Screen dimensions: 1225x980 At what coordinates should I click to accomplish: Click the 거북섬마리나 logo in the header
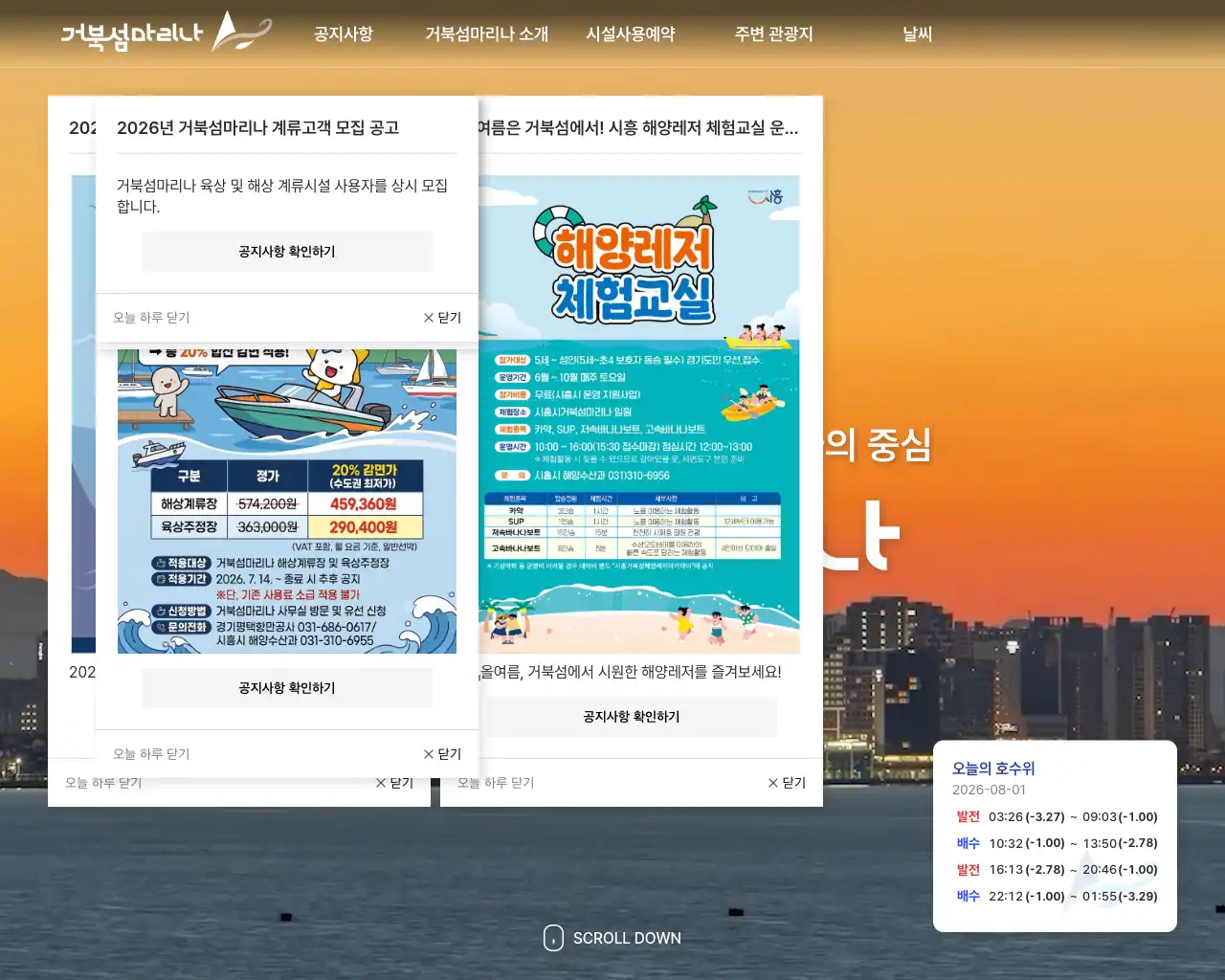pos(167,33)
